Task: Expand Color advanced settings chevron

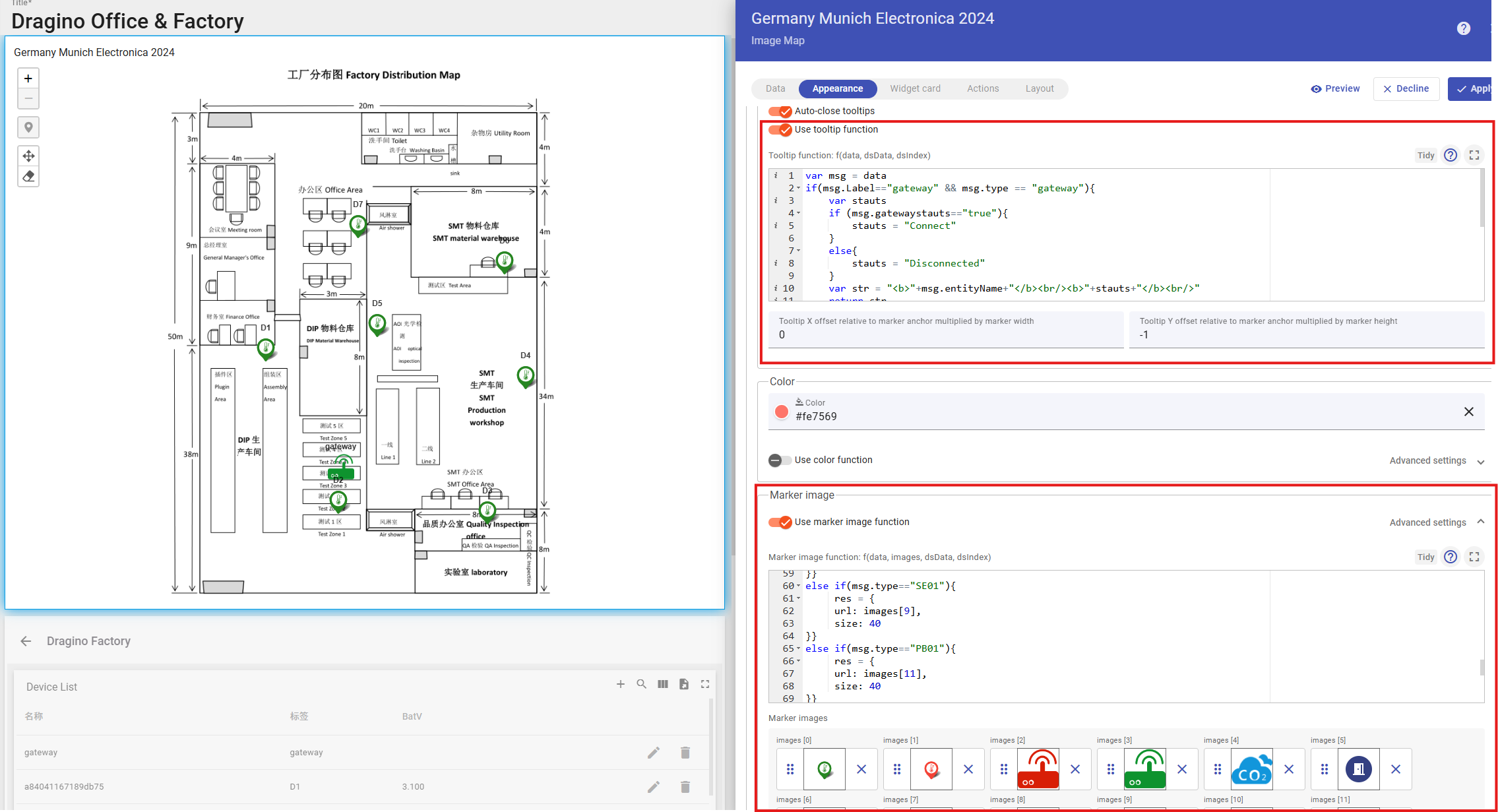Action: [1481, 461]
